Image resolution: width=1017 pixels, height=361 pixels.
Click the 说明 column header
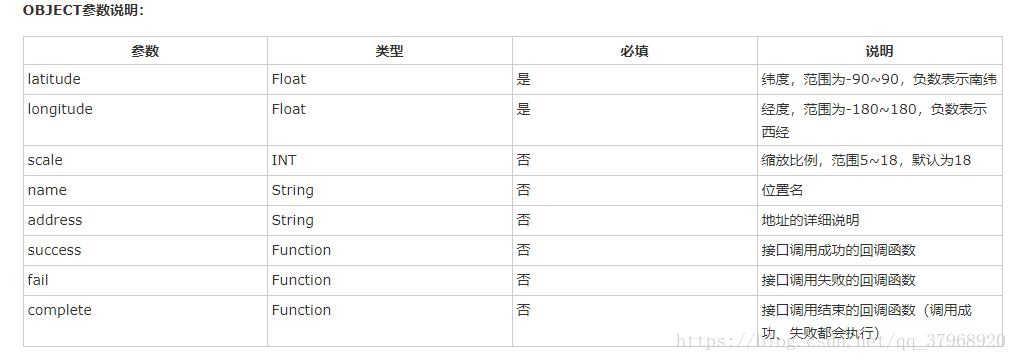[879, 51]
